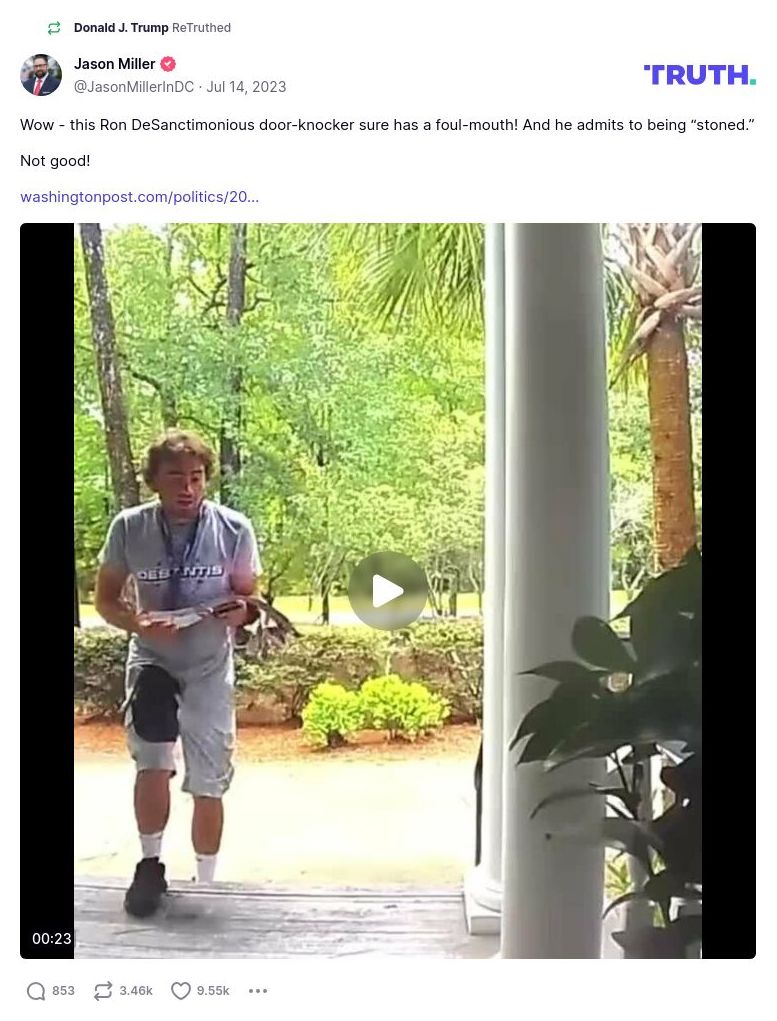
Task: Click the 00:23 video duration label
Action: (51, 938)
